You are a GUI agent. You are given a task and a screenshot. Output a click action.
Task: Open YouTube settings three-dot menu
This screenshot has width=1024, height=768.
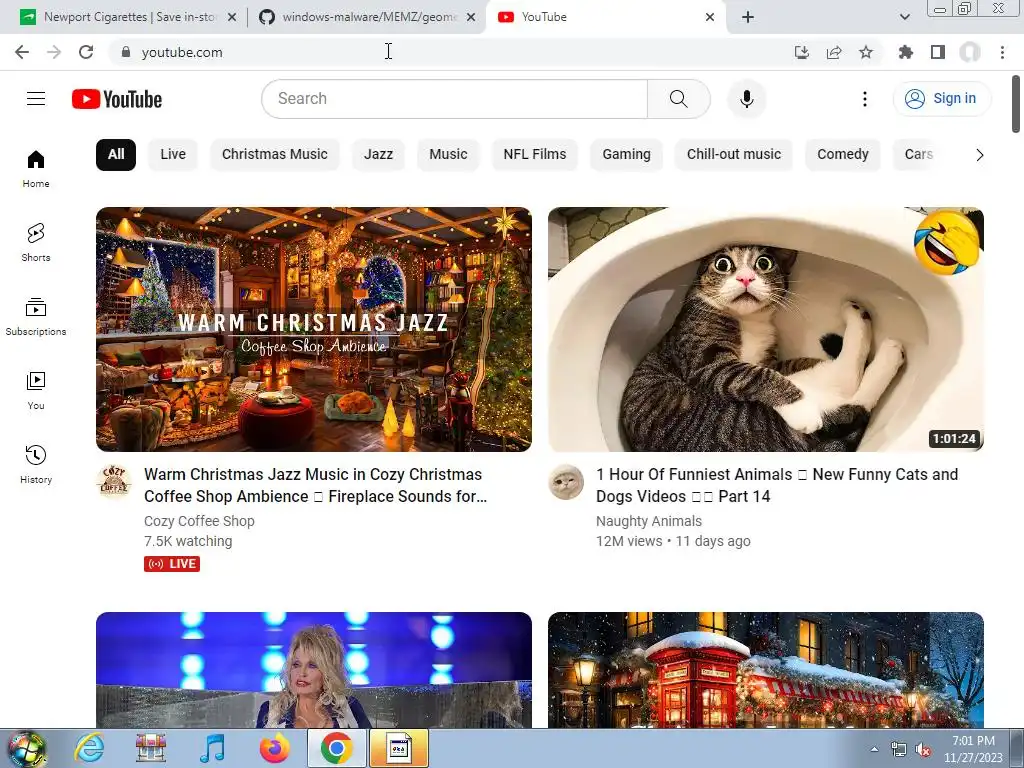tap(865, 99)
